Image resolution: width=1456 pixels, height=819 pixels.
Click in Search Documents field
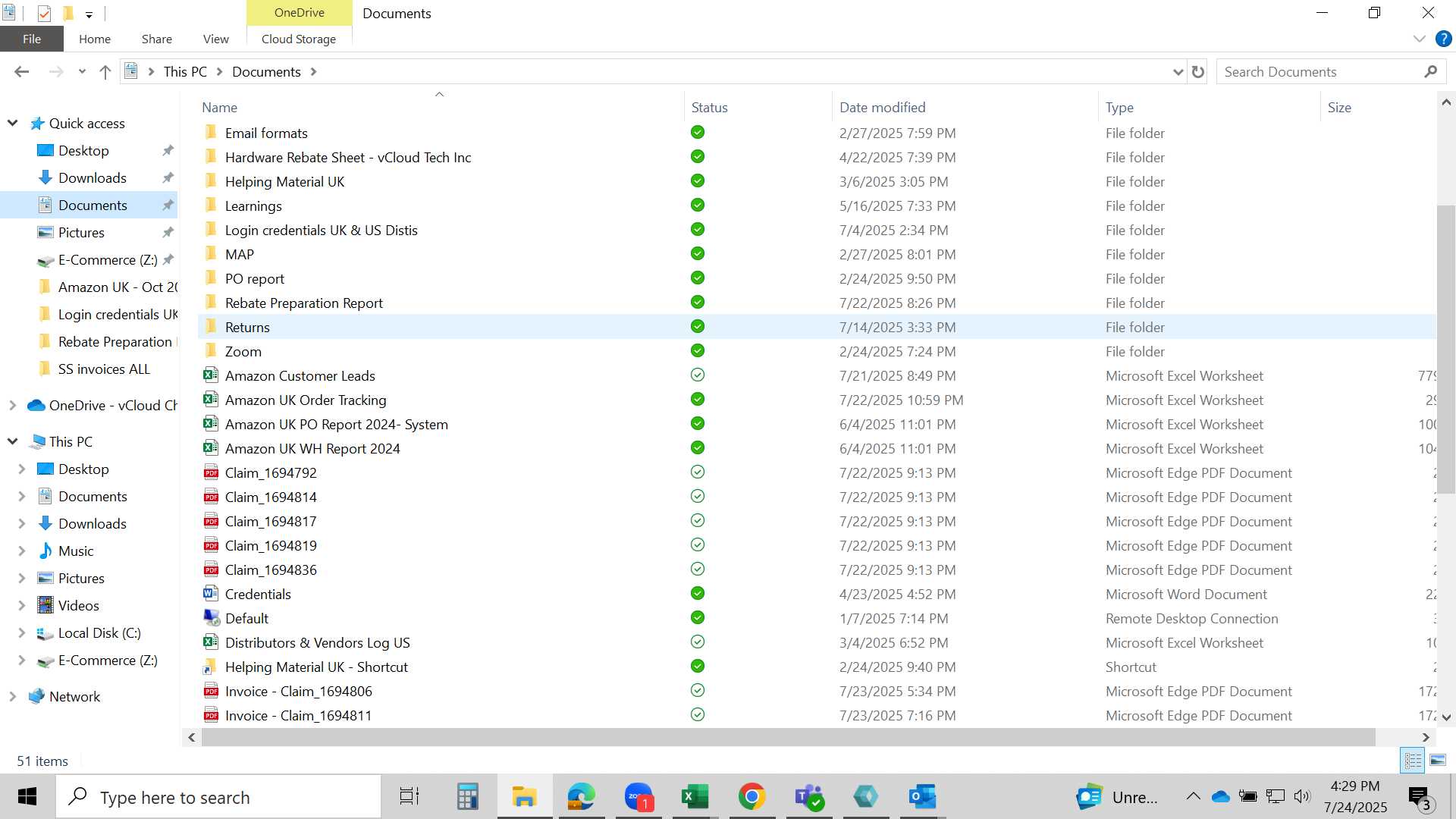[x=1318, y=71]
